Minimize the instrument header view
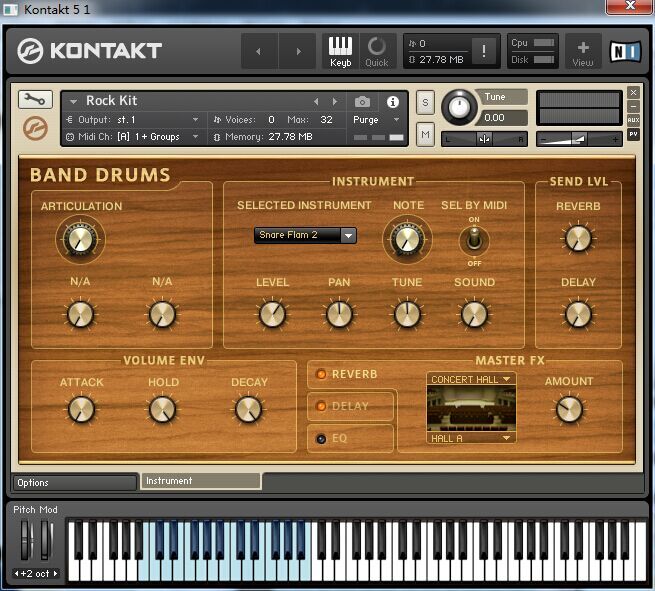The width and height of the screenshot is (655, 591). pyautogui.click(x=633, y=106)
